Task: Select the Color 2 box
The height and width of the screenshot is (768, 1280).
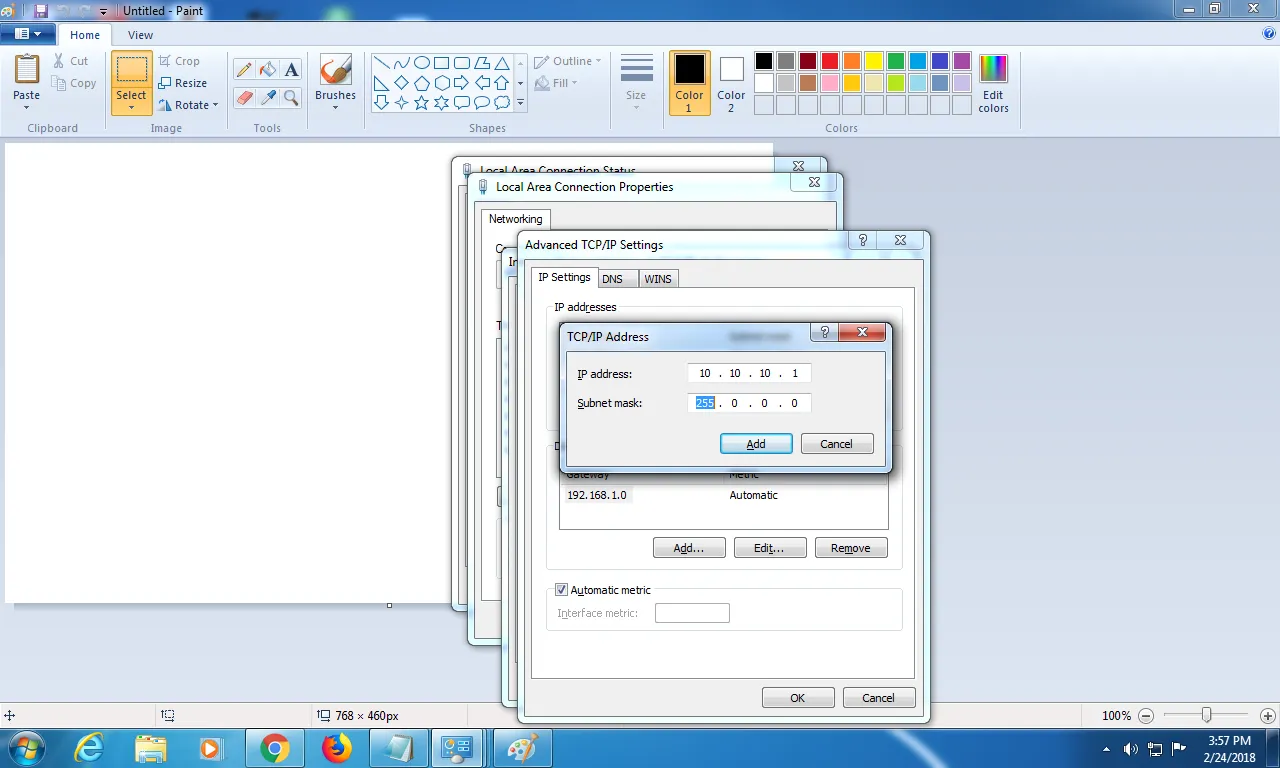Action: 731,83
